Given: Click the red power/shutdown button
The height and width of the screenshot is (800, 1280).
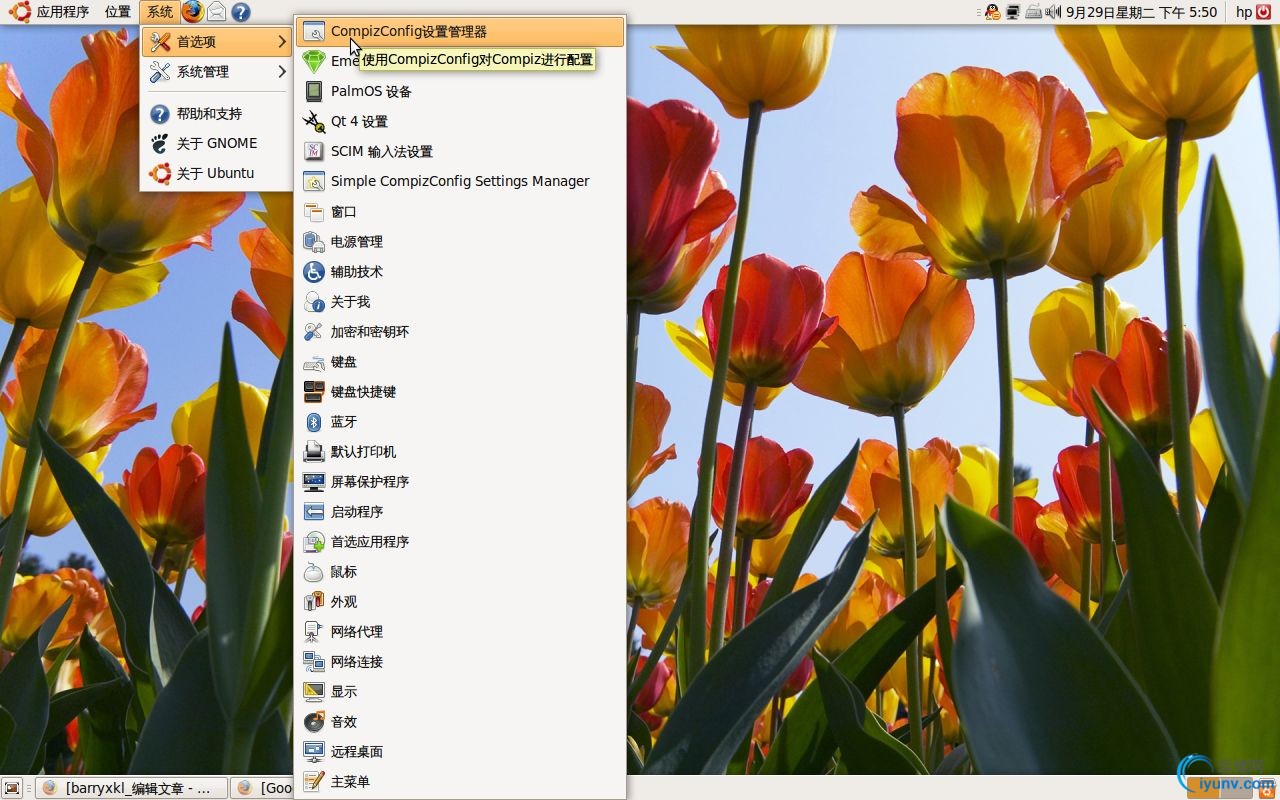Looking at the screenshot, I should pos(1266,12).
